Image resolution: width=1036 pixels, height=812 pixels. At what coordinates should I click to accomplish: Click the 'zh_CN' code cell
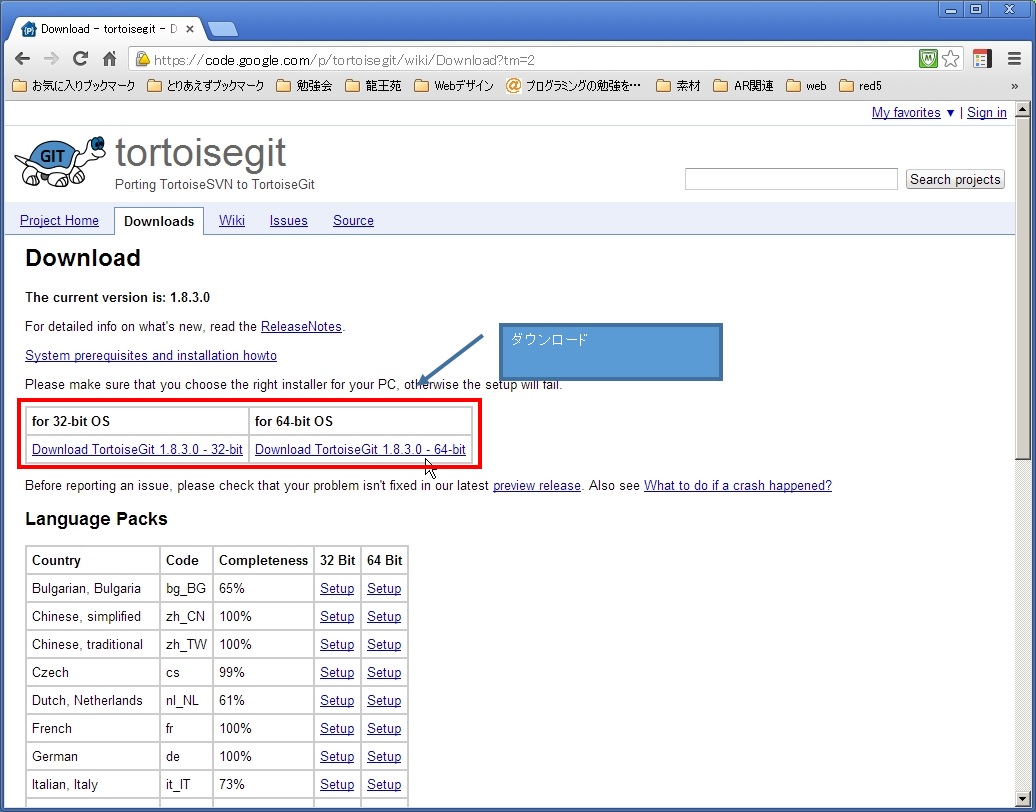click(186, 616)
